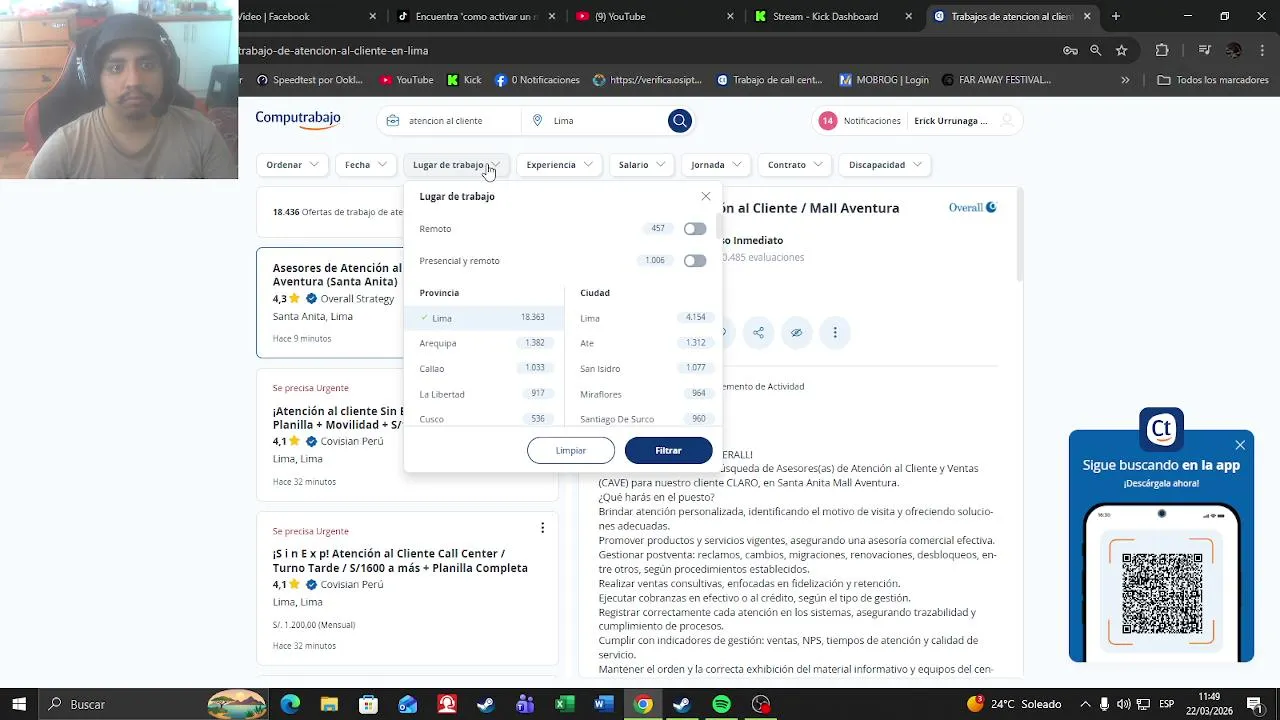Select Miraflores in the Ciudad list
Screen dimensions: 1280x720
click(644, 394)
